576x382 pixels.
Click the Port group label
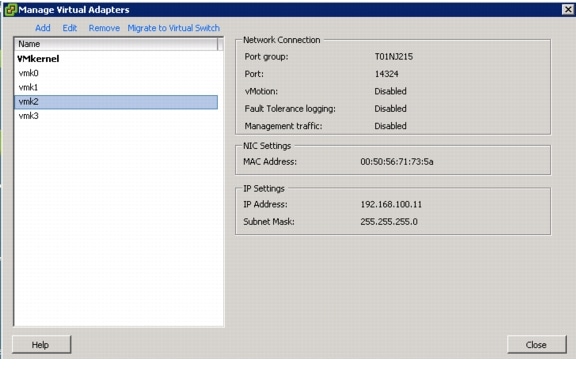(x=266, y=57)
